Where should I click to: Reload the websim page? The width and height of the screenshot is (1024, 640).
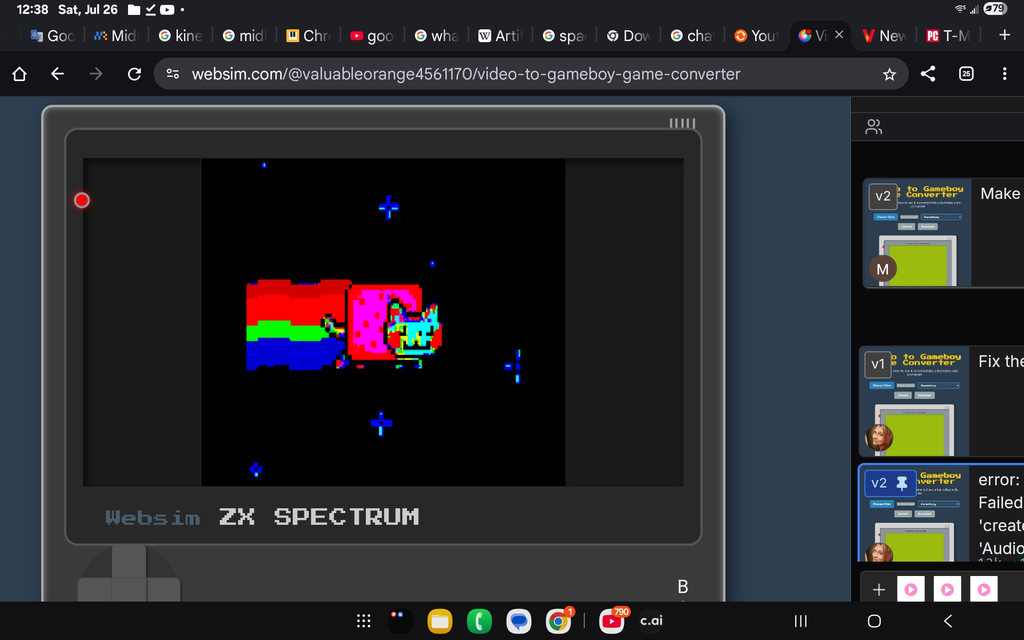(x=135, y=74)
